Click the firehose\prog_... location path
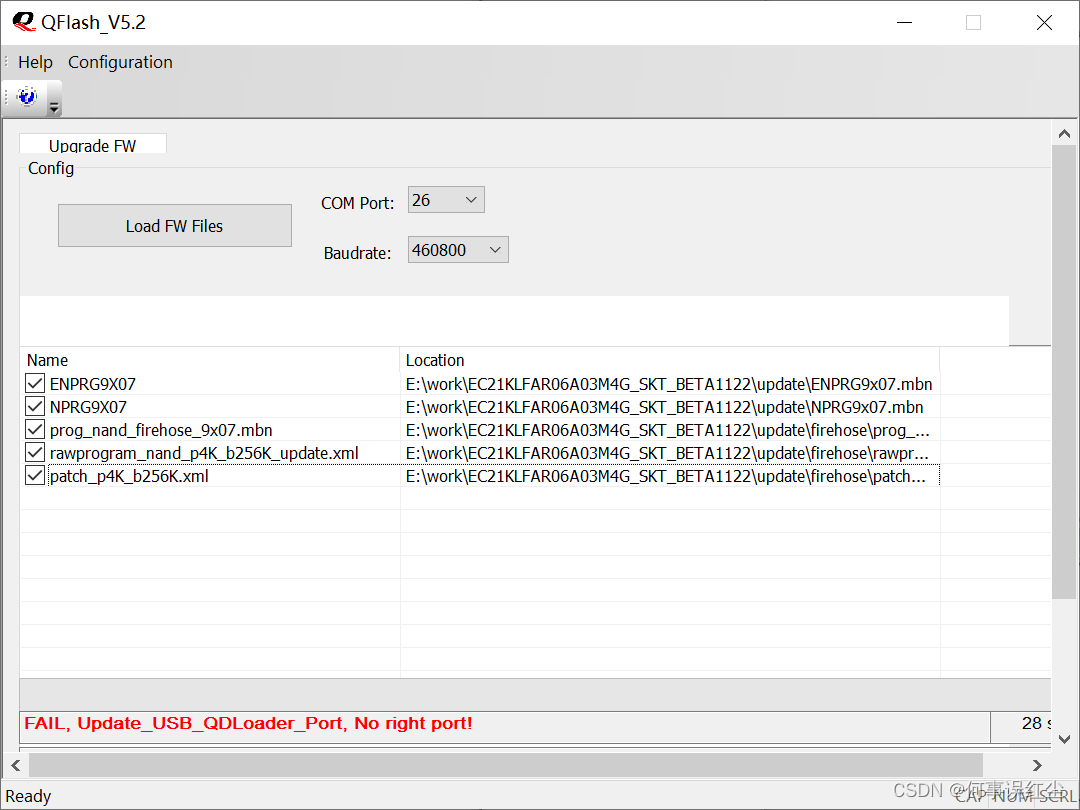 tap(668, 430)
